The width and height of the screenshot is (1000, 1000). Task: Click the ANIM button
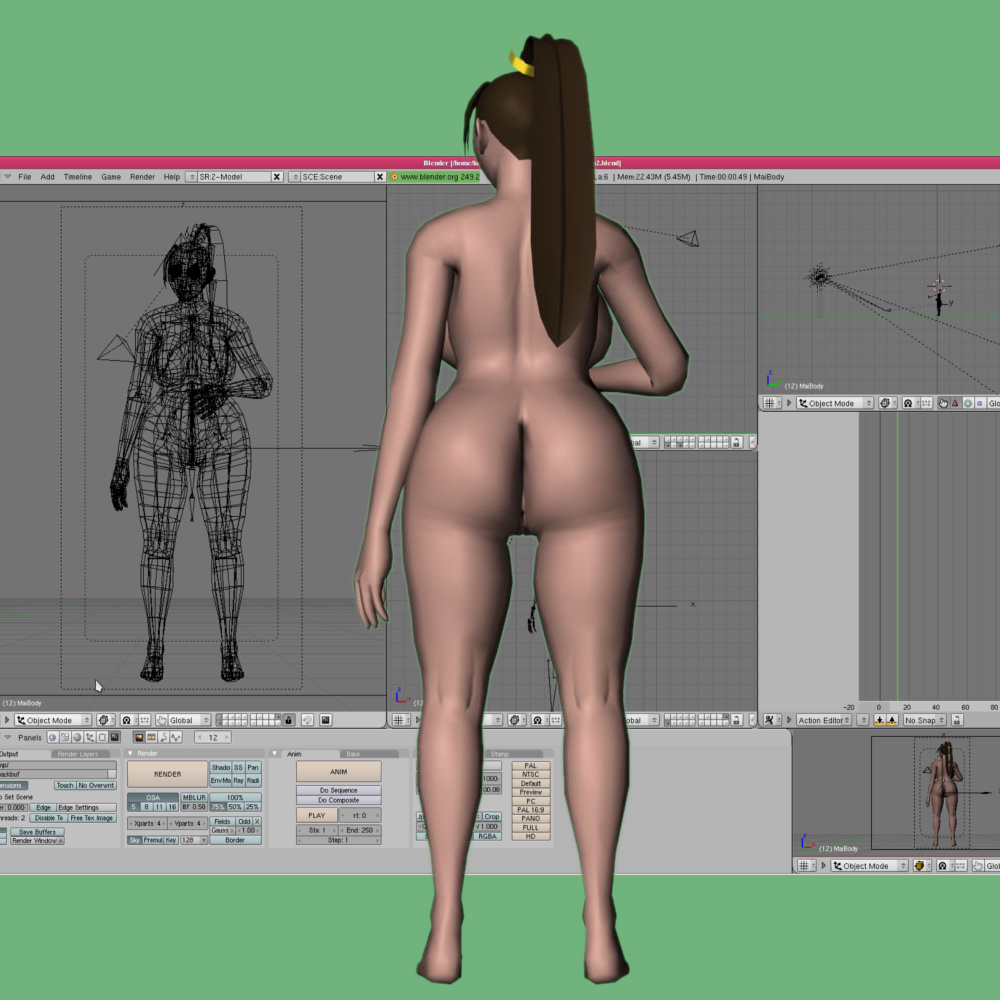click(338, 772)
